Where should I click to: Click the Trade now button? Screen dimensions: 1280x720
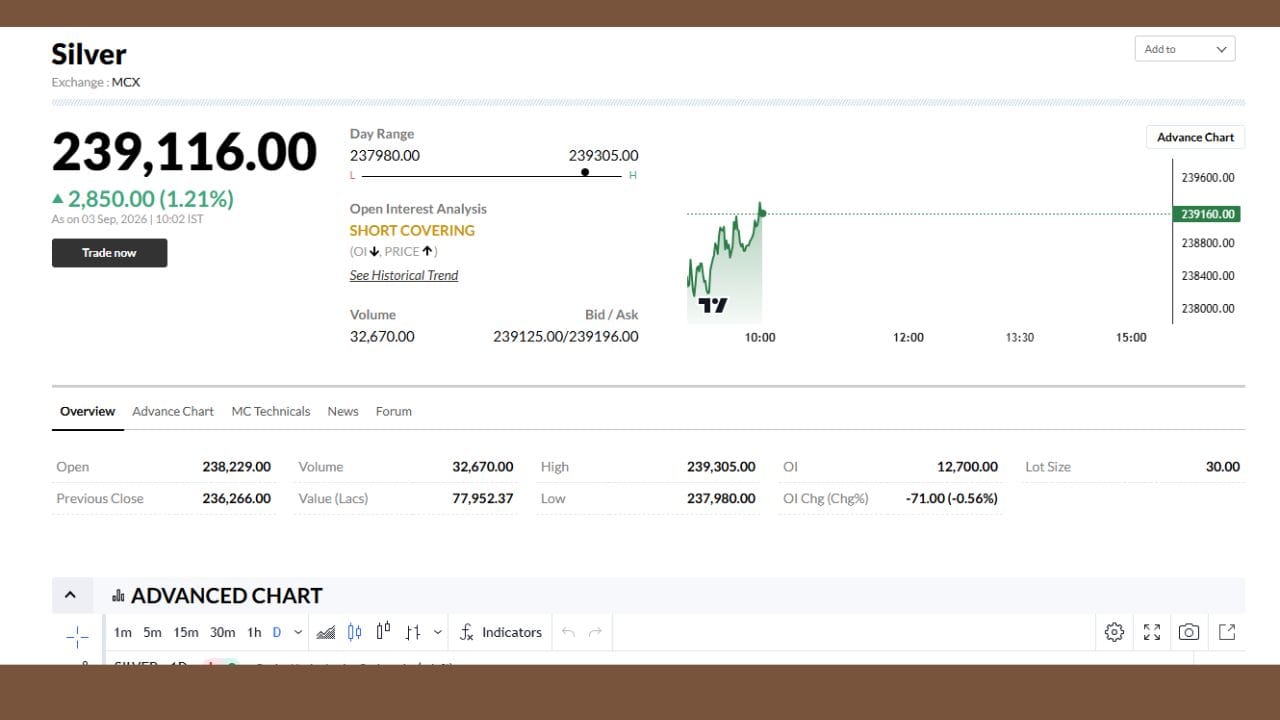pos(109,253)
